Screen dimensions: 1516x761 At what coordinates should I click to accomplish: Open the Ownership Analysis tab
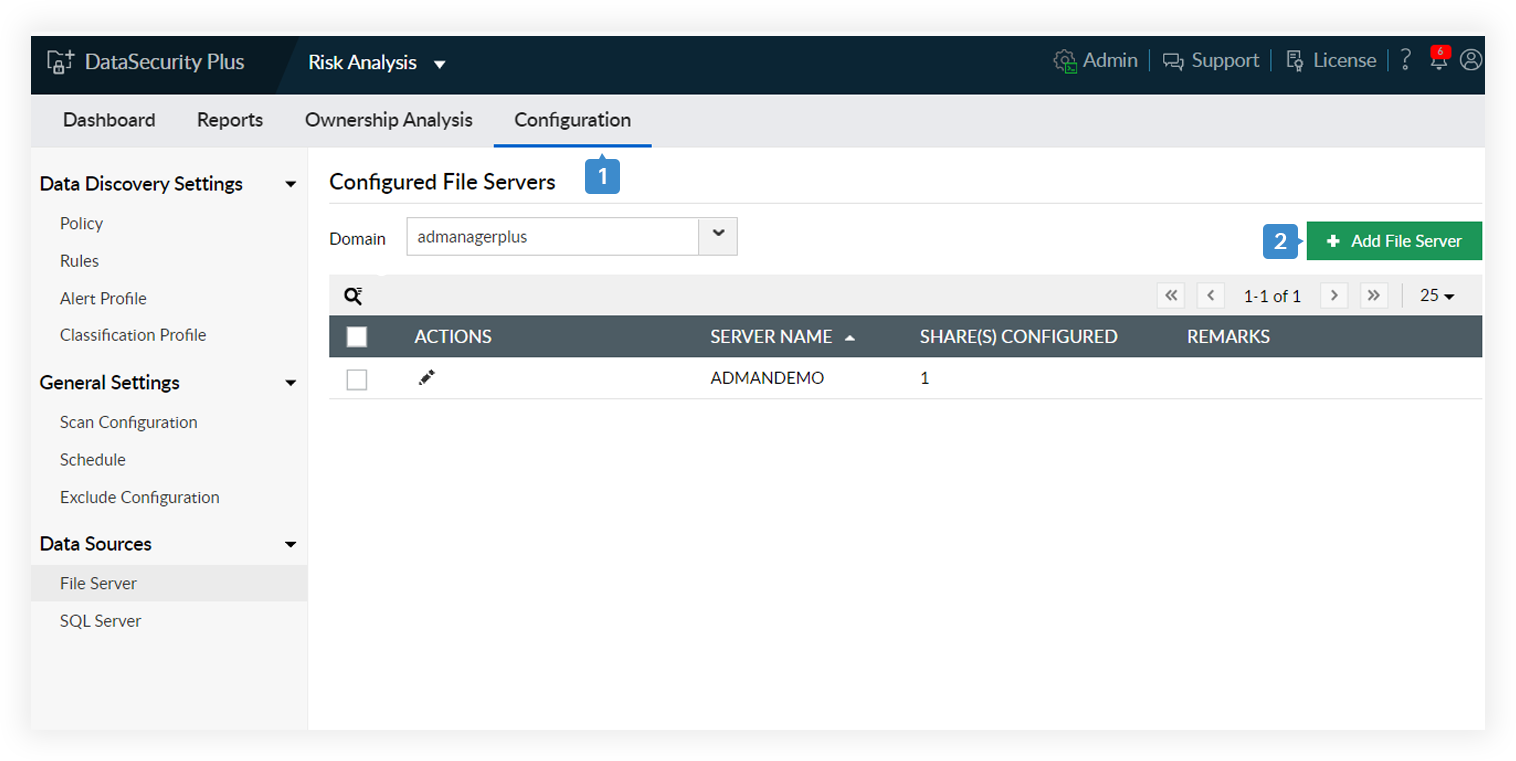[389, 120]
